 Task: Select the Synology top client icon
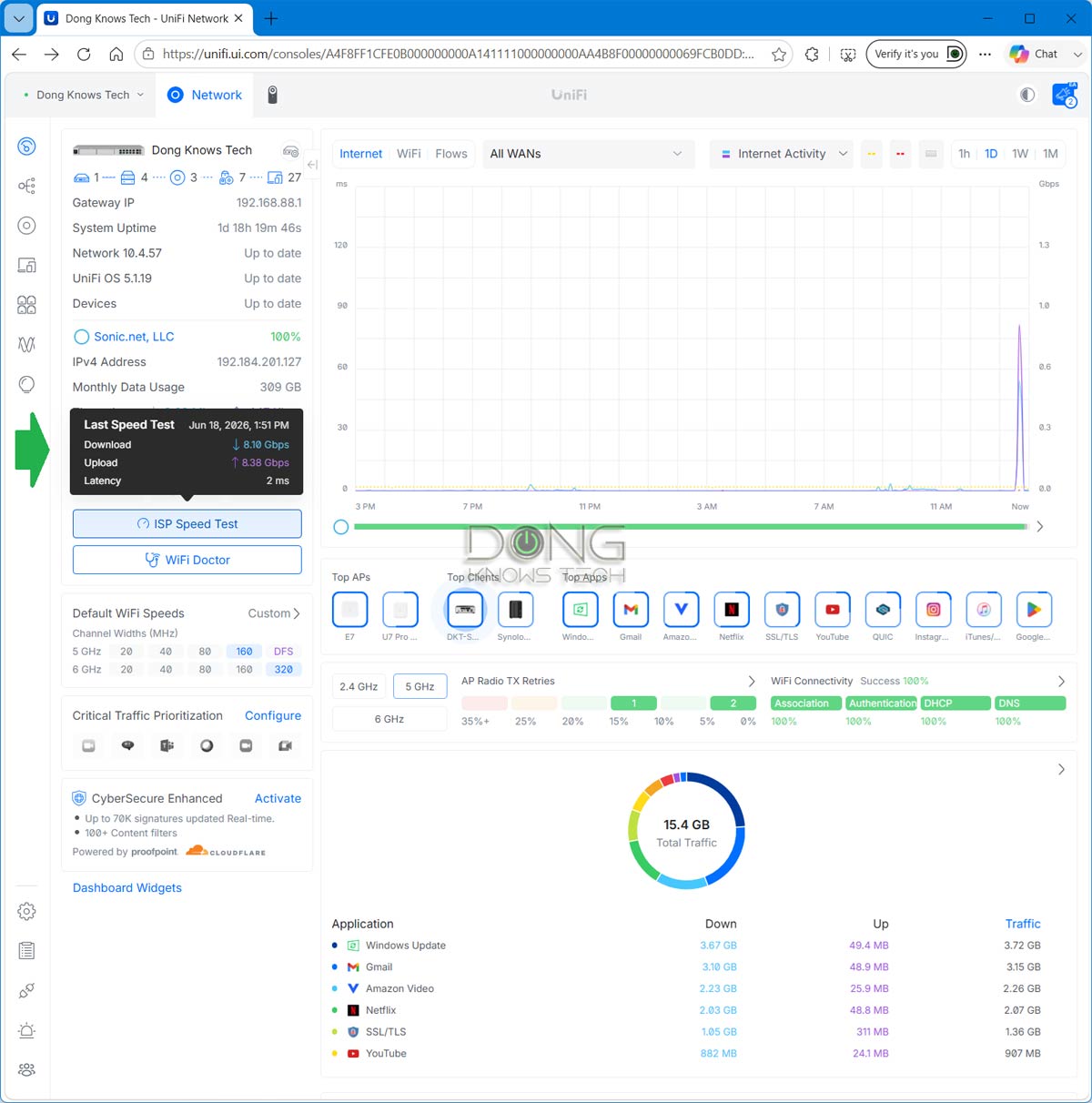pyautogui.click(x=516, y=610)
